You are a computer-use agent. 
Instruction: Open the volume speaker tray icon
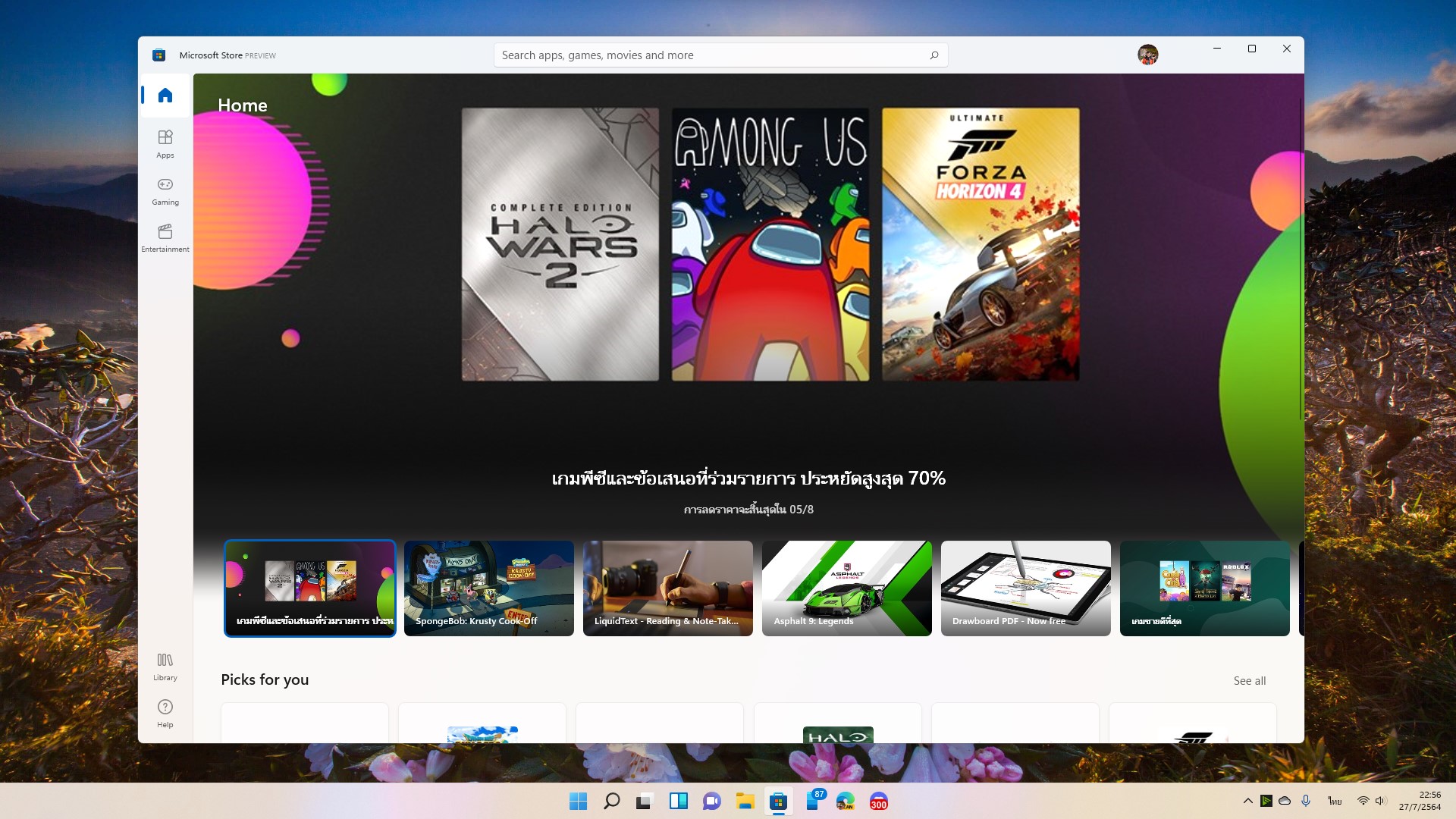pos(1380,801)
